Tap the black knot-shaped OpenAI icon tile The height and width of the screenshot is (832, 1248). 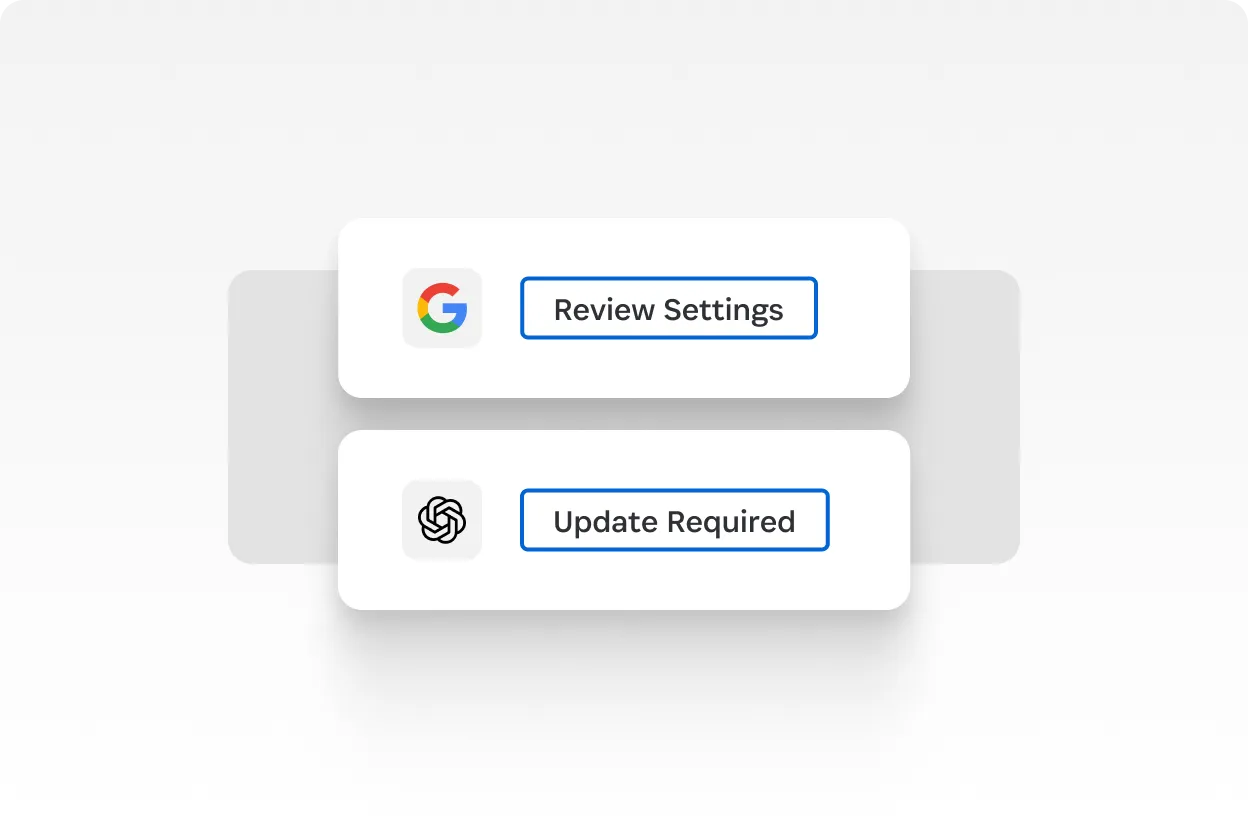442,520
